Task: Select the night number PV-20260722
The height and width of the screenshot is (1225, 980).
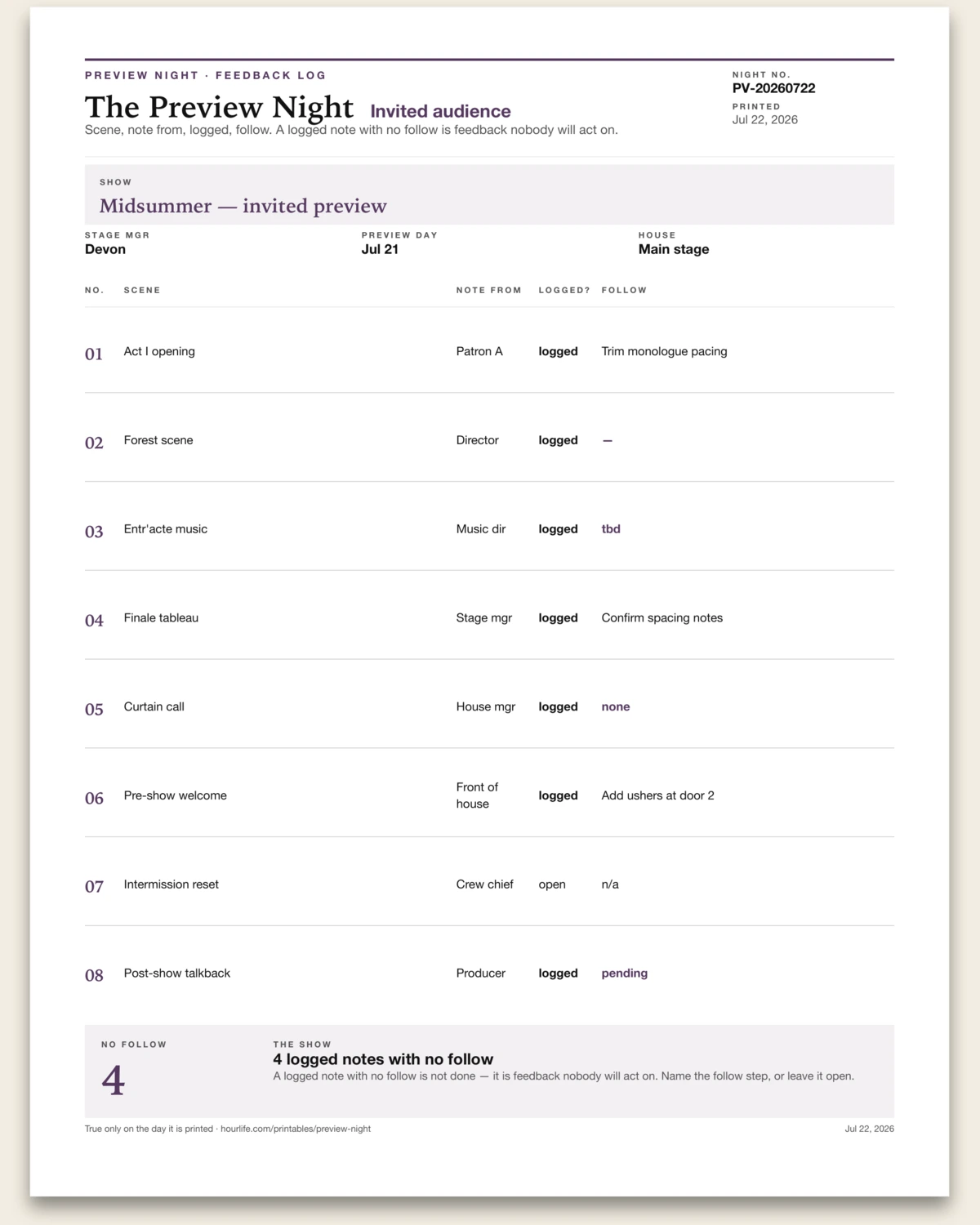Action: click(773, 88)
